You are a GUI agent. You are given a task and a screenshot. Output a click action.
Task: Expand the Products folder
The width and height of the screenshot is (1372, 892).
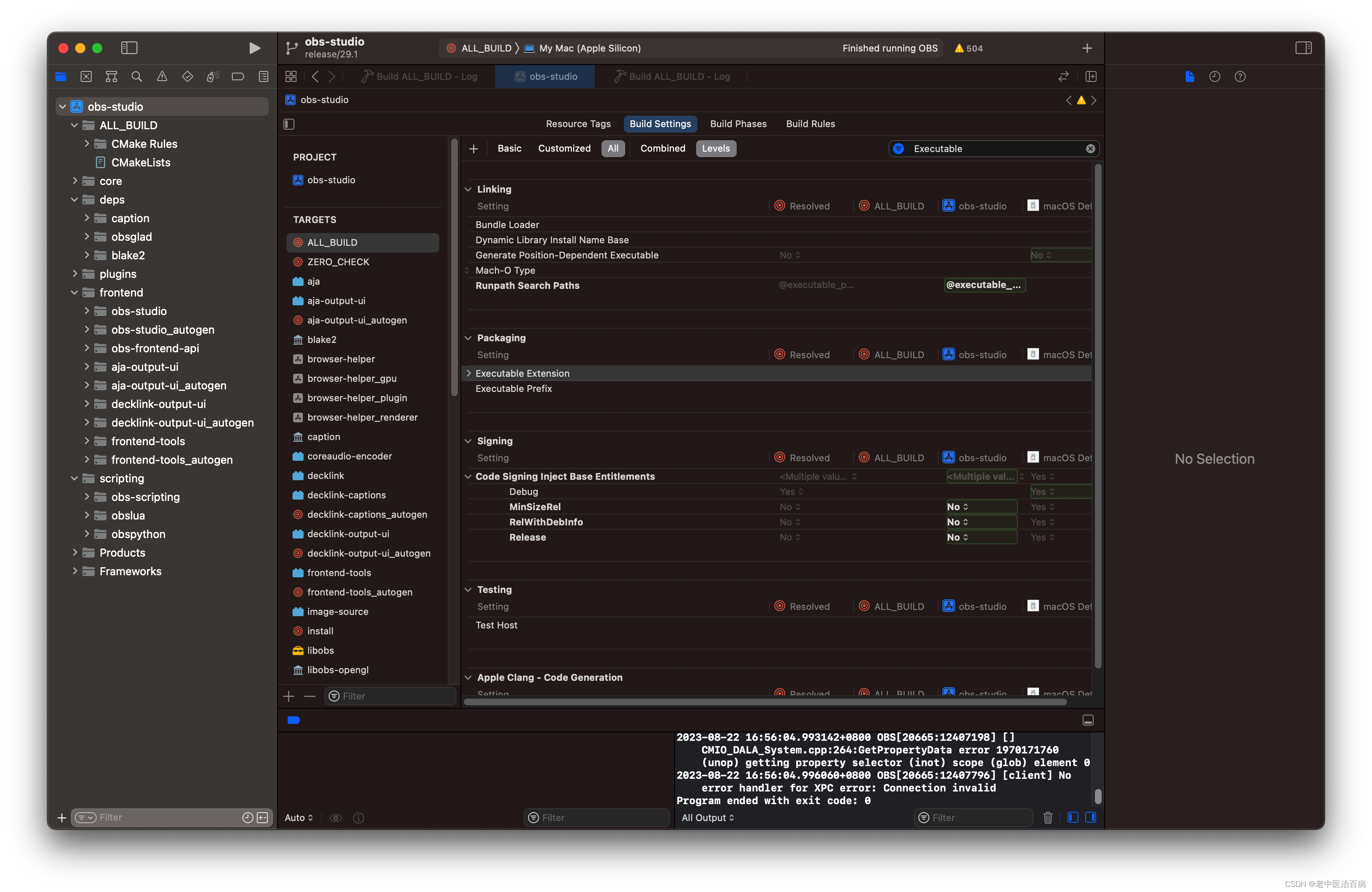coord(75,552)
